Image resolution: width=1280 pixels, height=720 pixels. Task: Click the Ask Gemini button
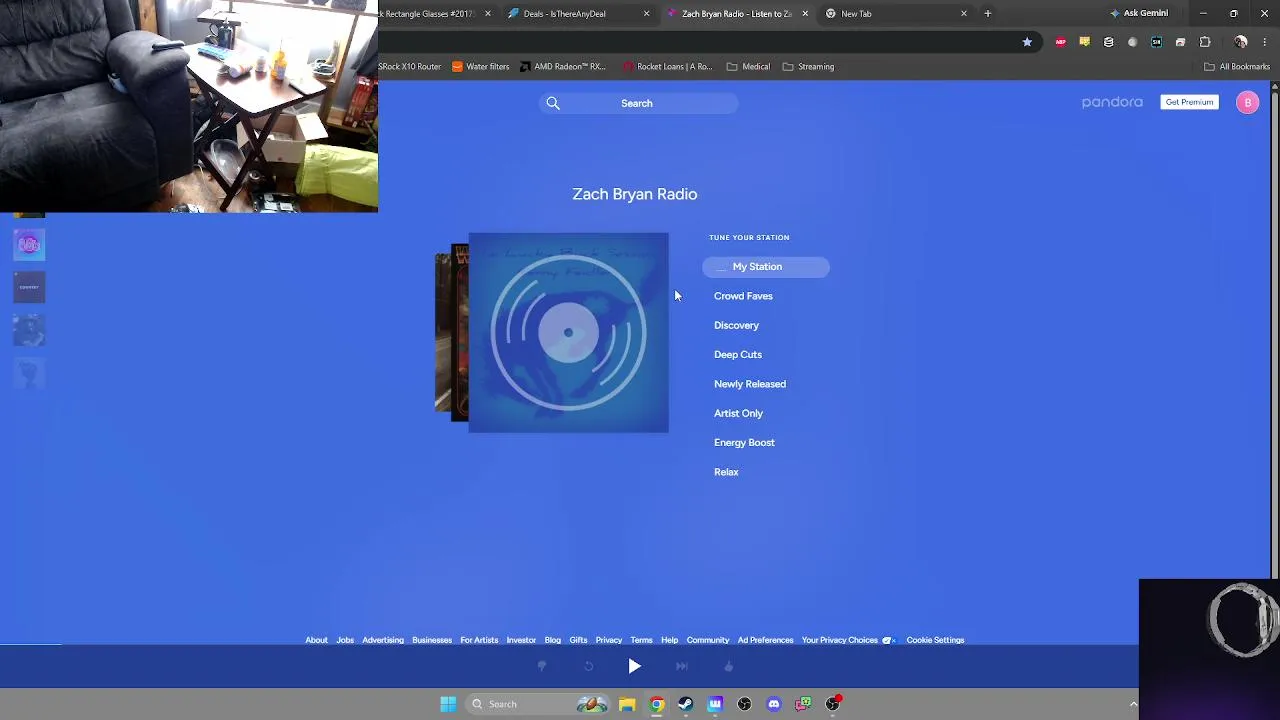click(1139, 14)
